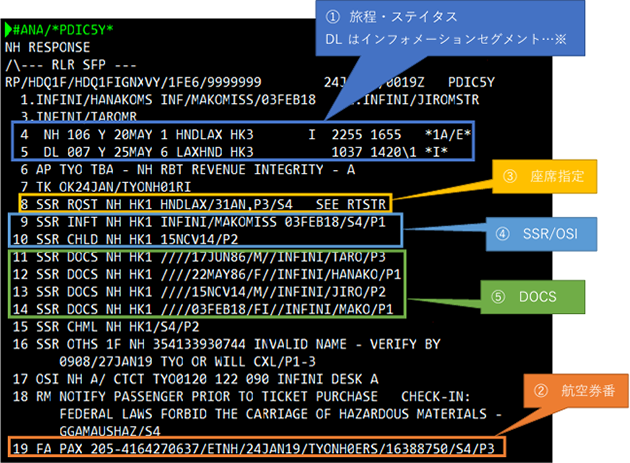Click line 18 RM NOTIFY PASSENGER remark
This screenshot has width=630, height=463.
(242, 397)
